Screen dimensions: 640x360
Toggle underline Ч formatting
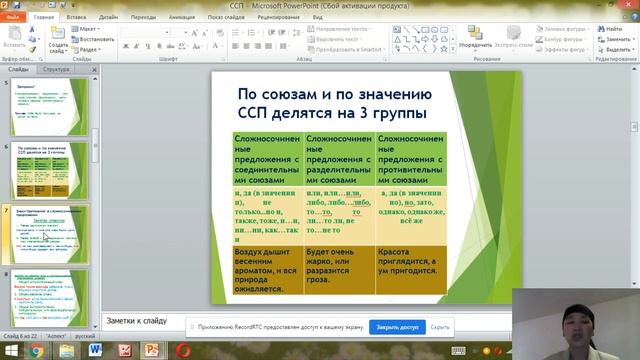[148, 46]
